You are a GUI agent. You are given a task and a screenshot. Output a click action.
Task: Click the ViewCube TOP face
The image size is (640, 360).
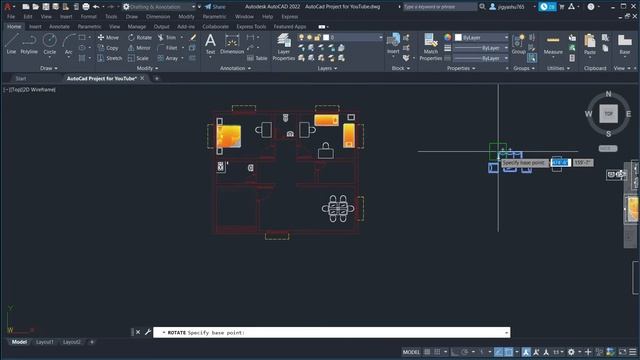click(x=608, y=114)
